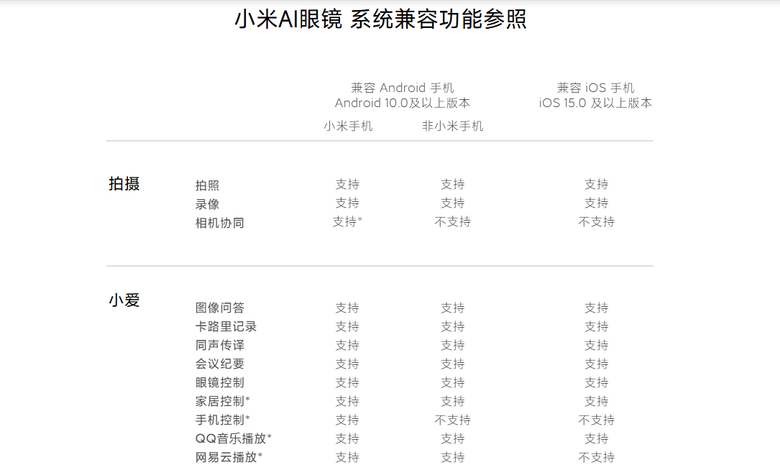Click 支持 in 图像问答 row 小米手机 column

[x=347, y=308]
